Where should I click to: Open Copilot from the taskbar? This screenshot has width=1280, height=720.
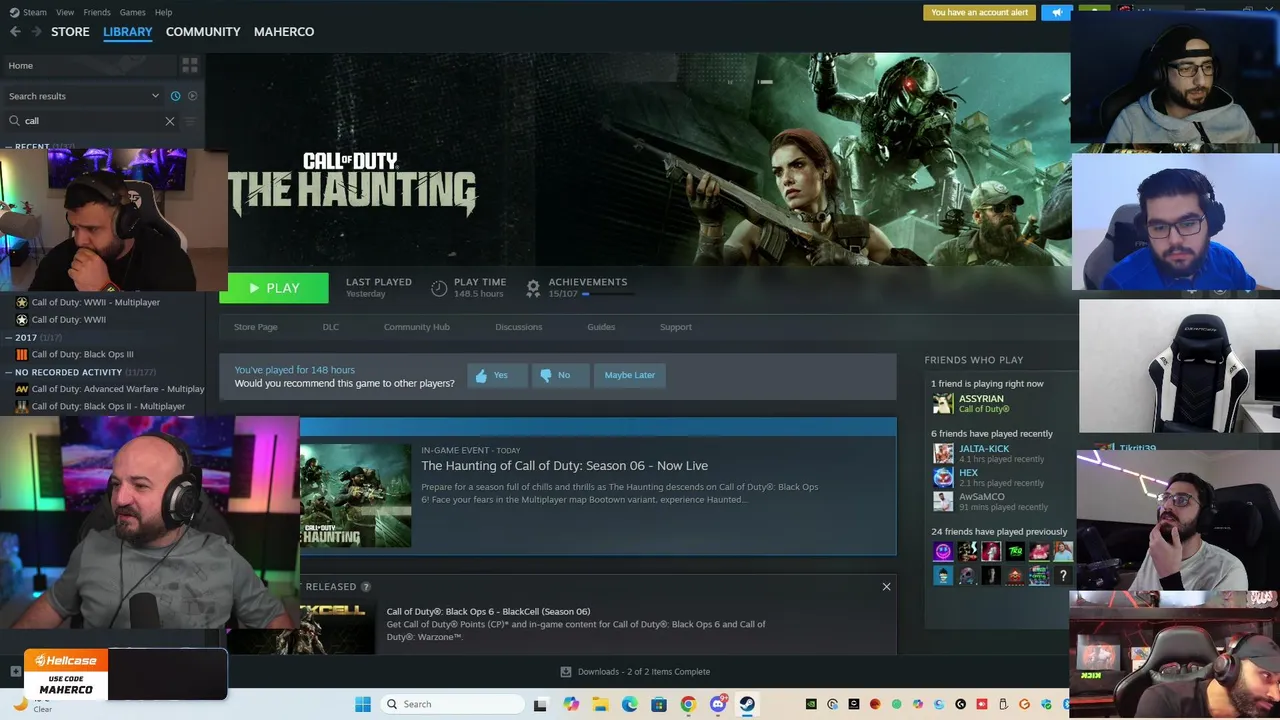(571, 704)
